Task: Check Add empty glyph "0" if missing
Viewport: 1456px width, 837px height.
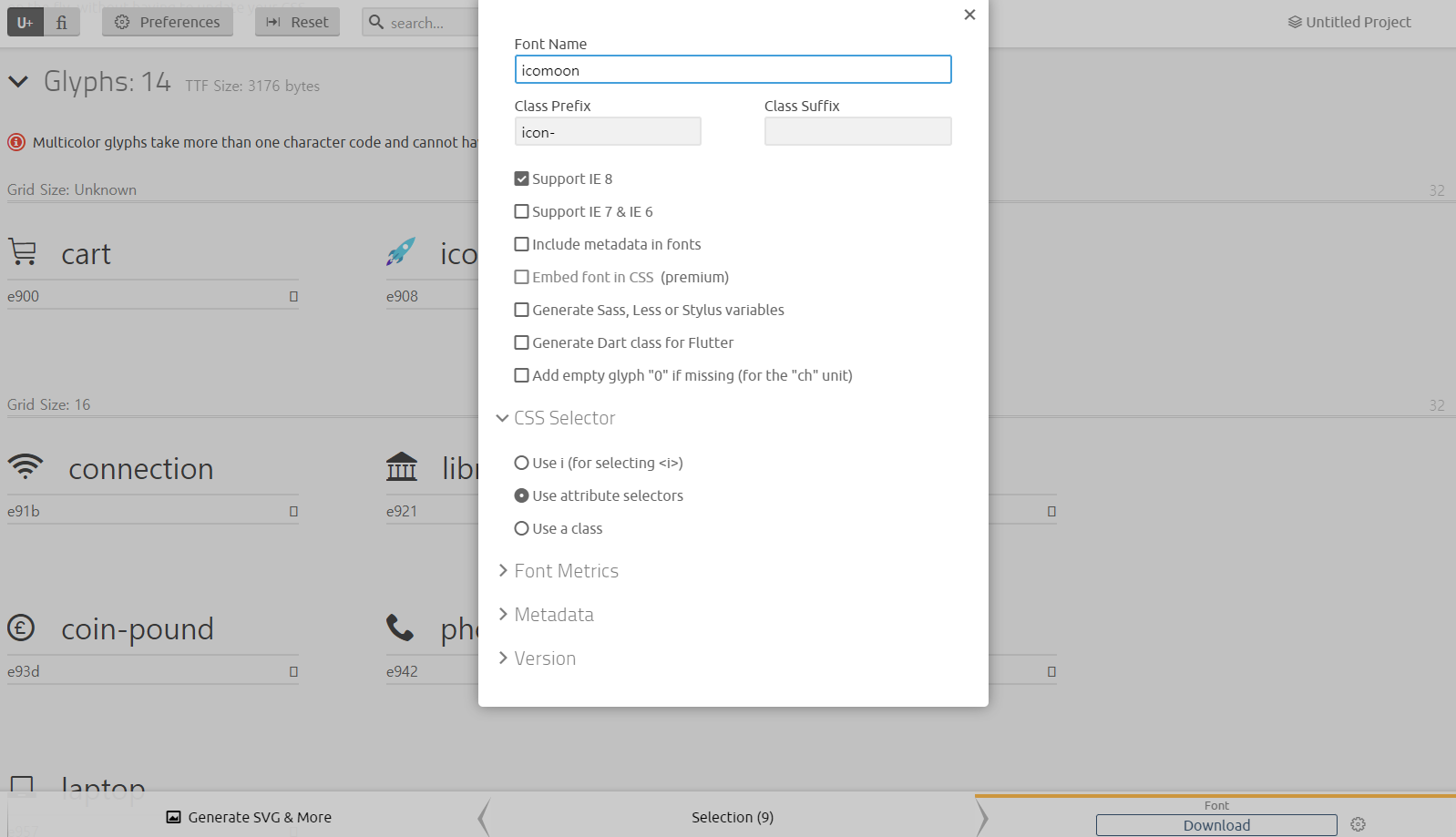Action: [522, 375]
